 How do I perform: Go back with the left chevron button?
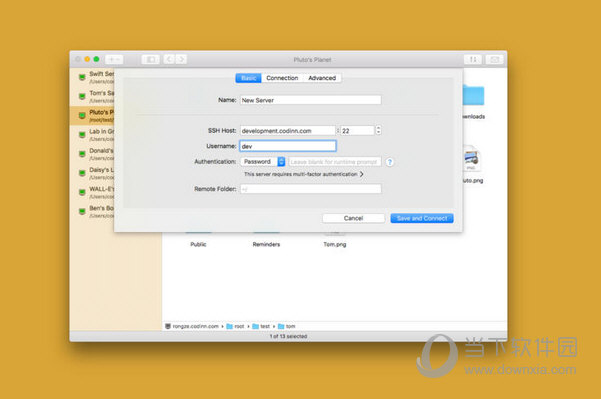169,59
